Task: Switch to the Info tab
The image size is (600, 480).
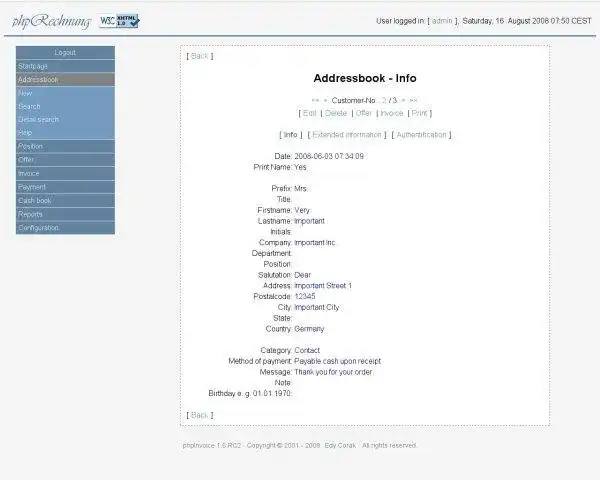Action: coord(290,135)
